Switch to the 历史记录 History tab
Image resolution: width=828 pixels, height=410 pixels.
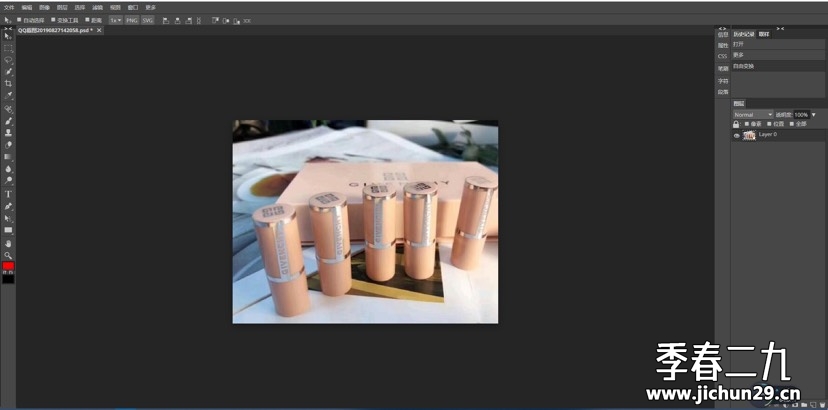point(744,34)
